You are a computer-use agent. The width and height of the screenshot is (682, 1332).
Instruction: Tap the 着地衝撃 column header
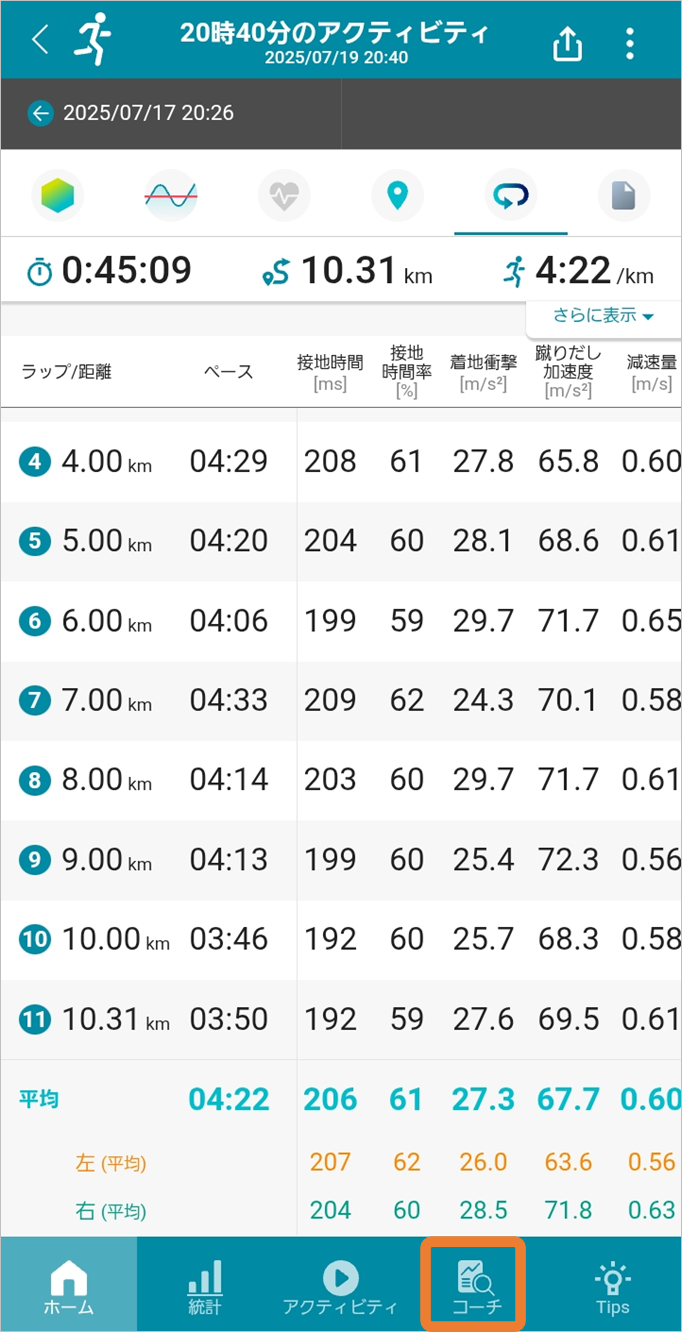(x=483, y=372)
